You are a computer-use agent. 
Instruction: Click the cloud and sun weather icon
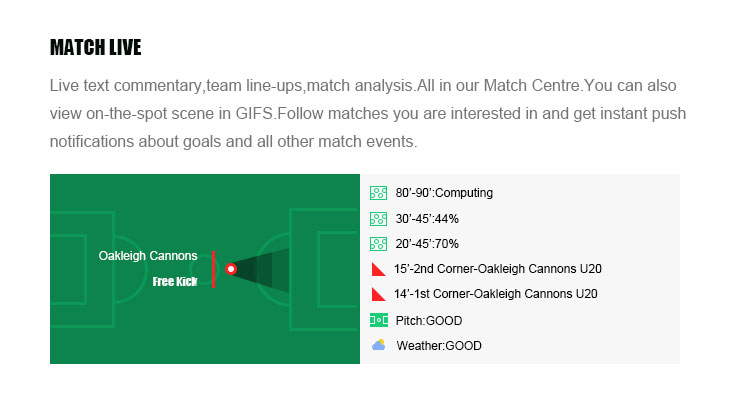tap(378, 345)
